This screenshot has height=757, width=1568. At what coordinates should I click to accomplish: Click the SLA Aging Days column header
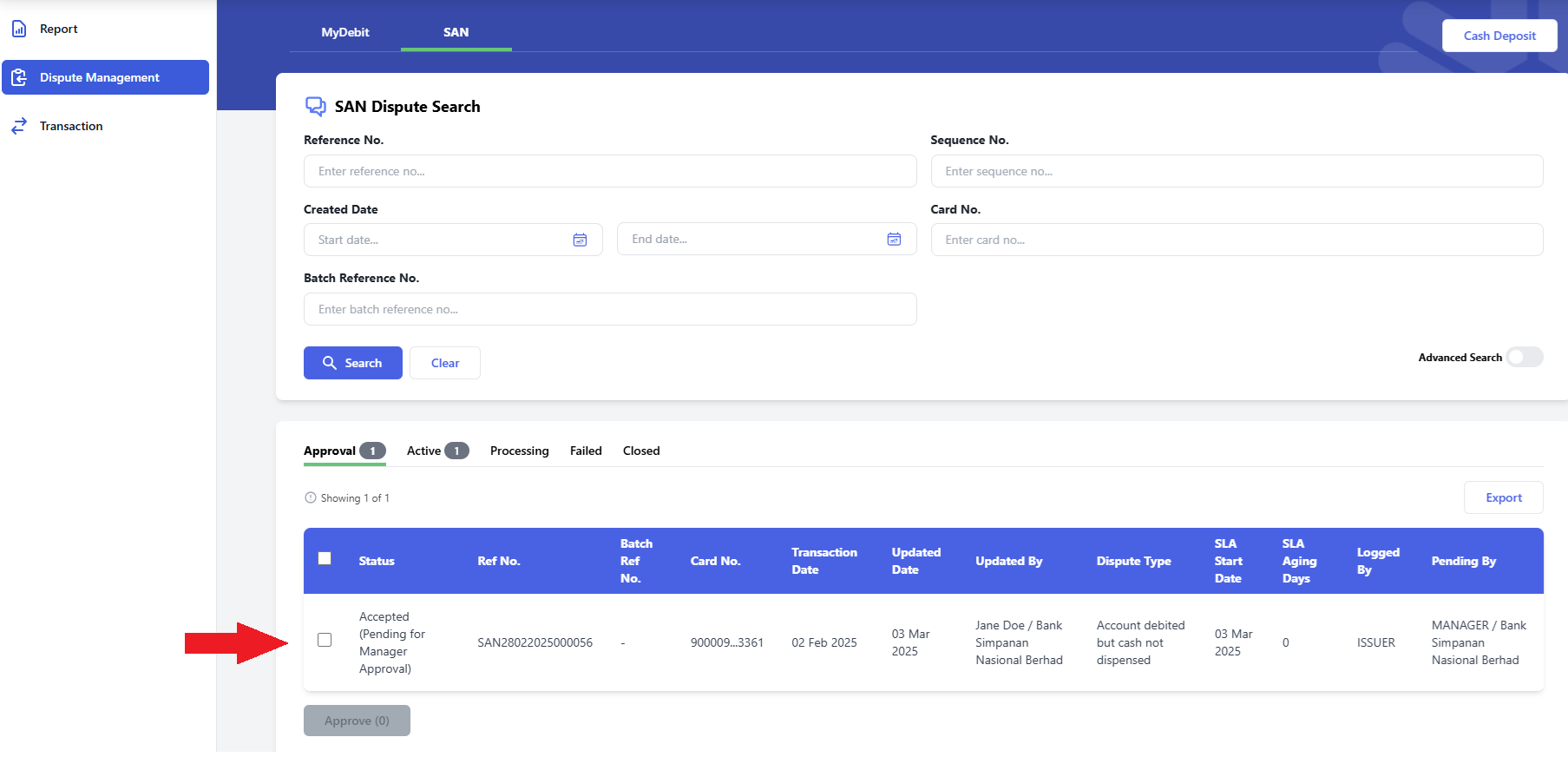click(1300, 561)
